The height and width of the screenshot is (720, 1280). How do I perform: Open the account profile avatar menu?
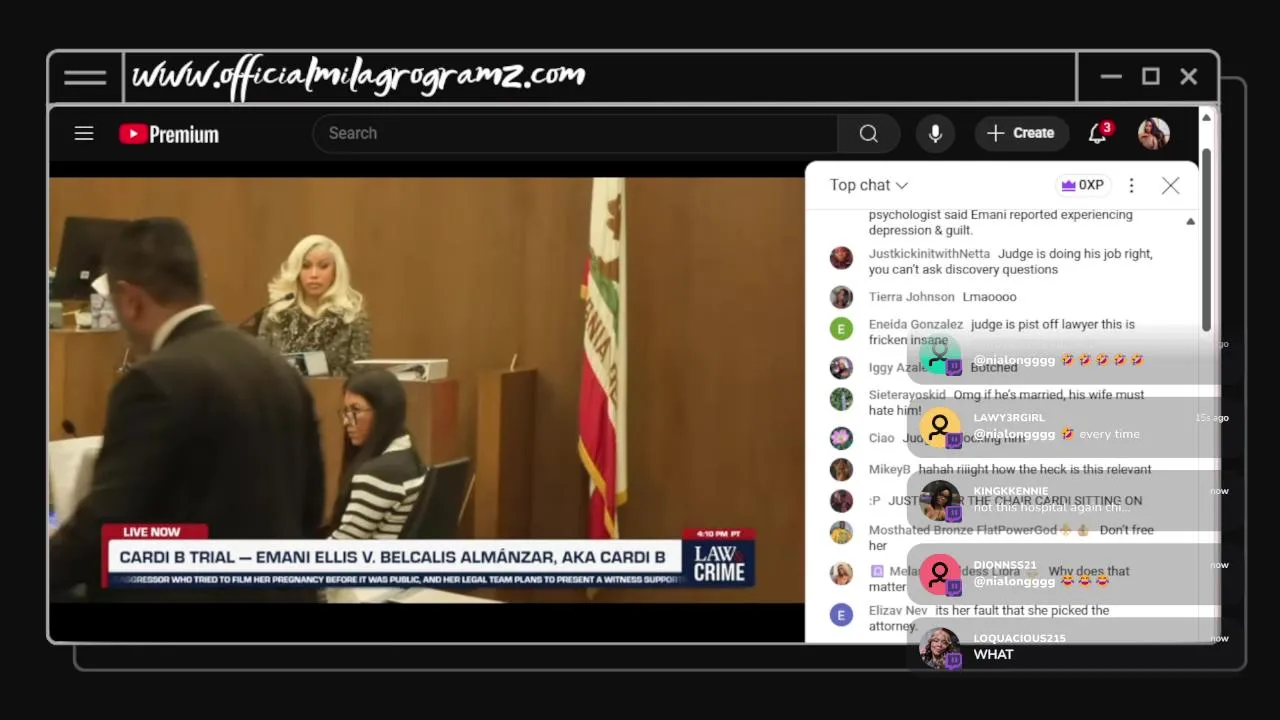[1153, 133]
